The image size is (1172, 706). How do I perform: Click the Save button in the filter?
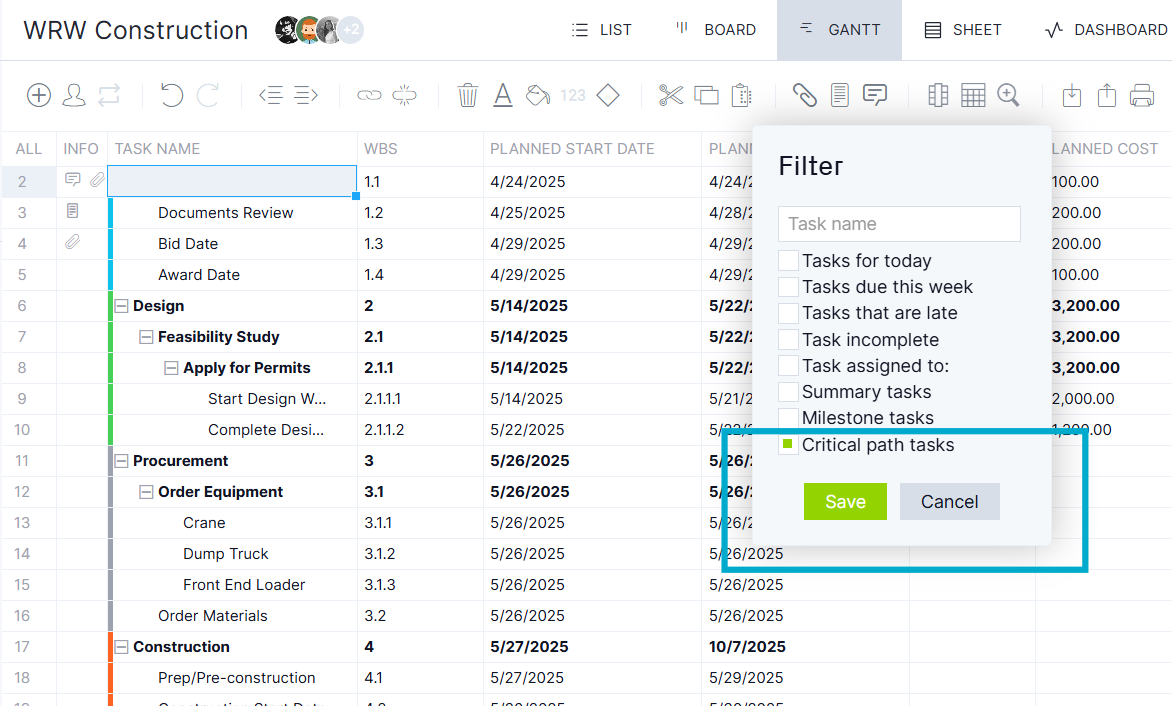(845, 501)
